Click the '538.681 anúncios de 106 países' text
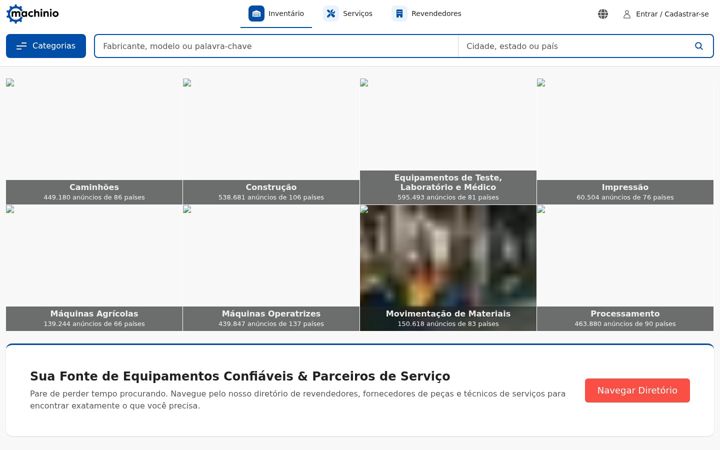Image resolution: width=720 pixels, height=450 pixels. tap(271, 197)
